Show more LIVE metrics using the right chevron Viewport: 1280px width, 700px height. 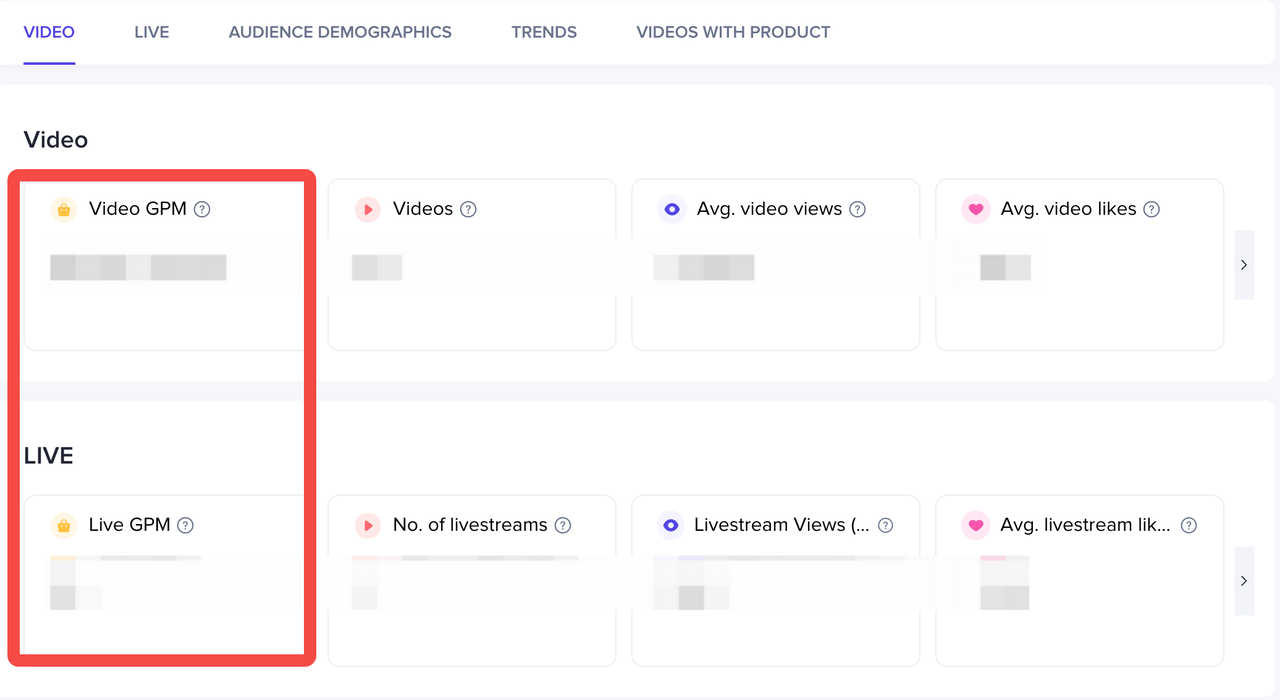point(1243,581)
